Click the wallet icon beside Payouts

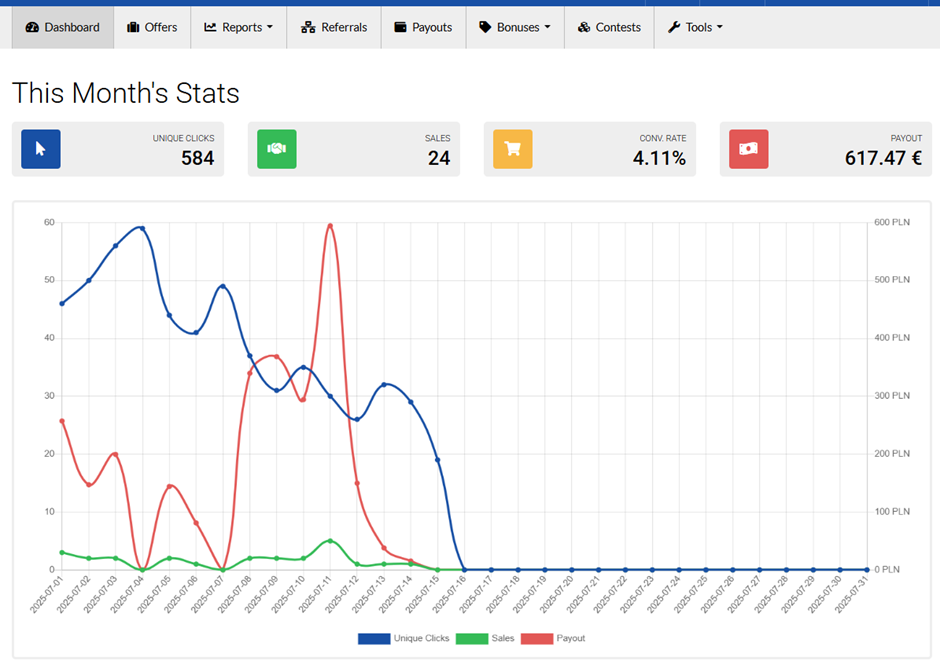coord(401,27)
